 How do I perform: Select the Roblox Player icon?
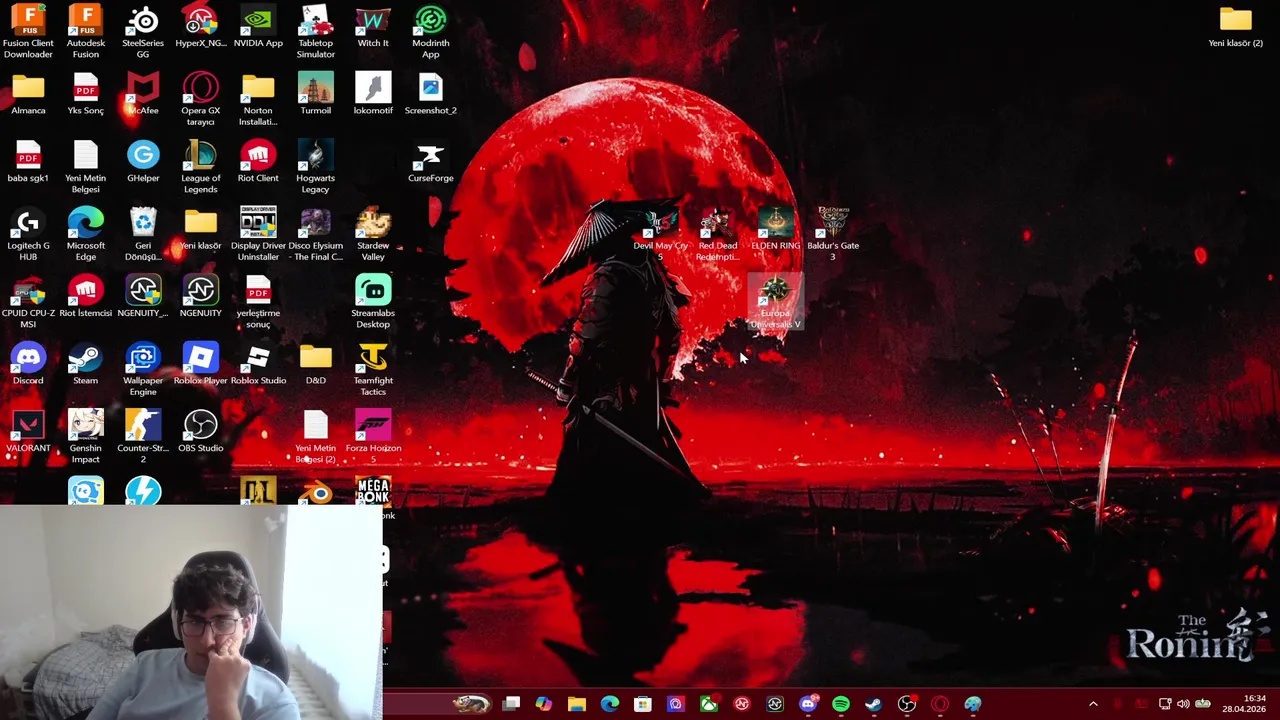201,364
